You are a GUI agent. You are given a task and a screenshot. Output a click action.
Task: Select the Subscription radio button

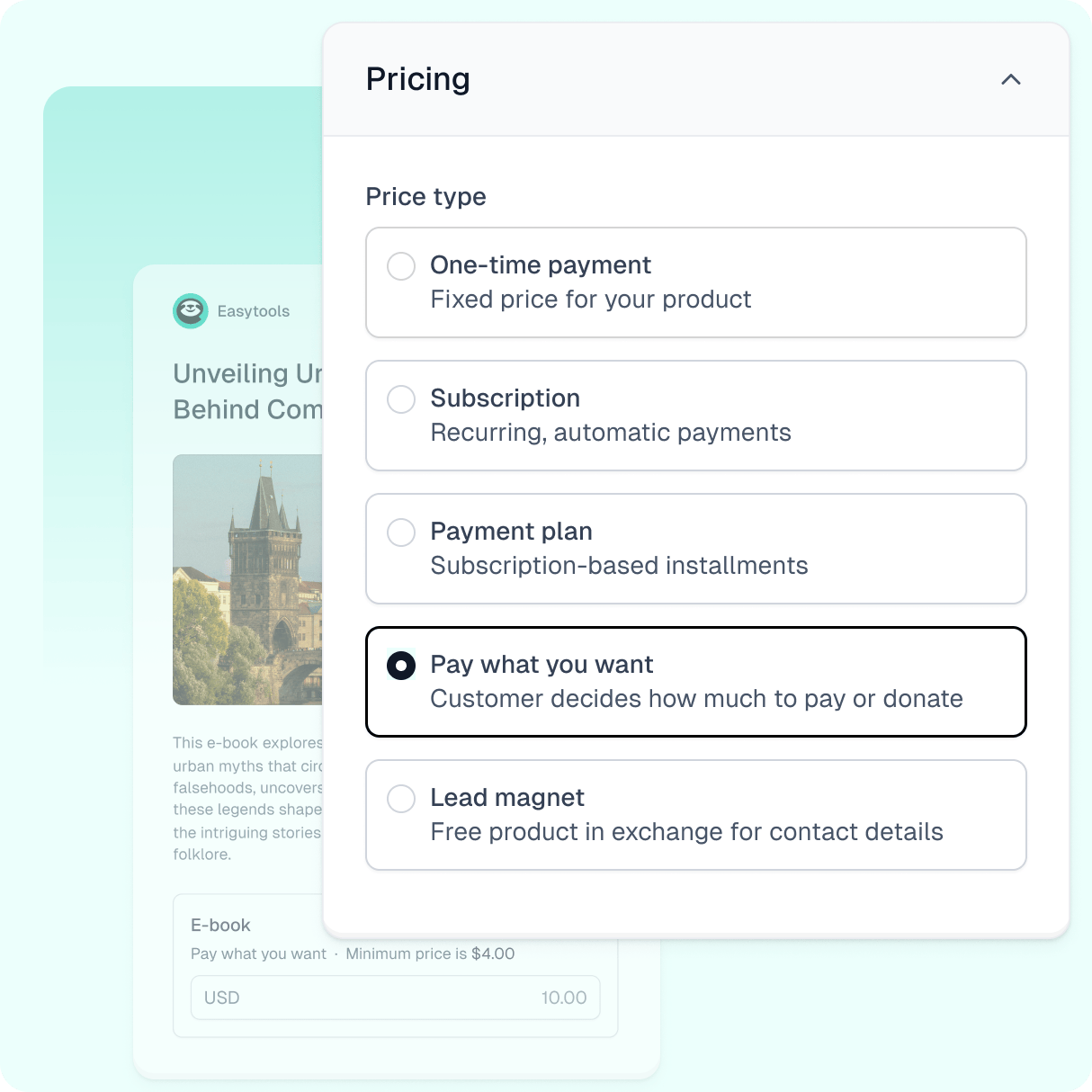[401, 399]
